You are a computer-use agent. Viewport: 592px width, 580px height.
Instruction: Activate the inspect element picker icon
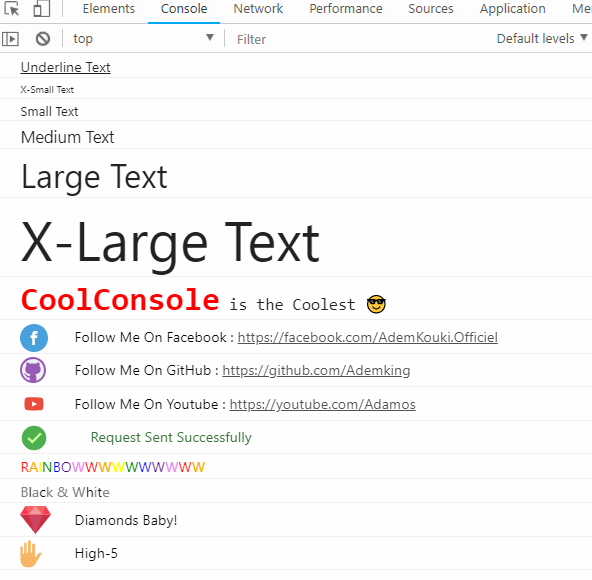tap(12, 8)
